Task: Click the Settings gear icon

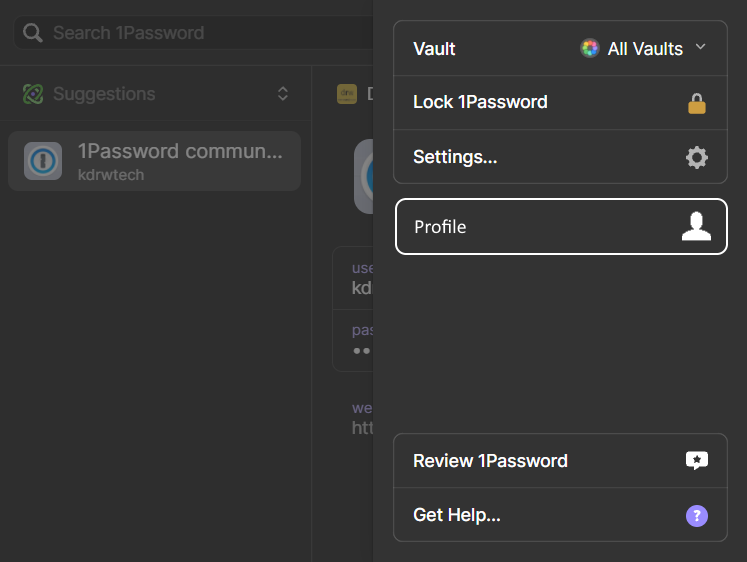Action: tap(697, 157)
